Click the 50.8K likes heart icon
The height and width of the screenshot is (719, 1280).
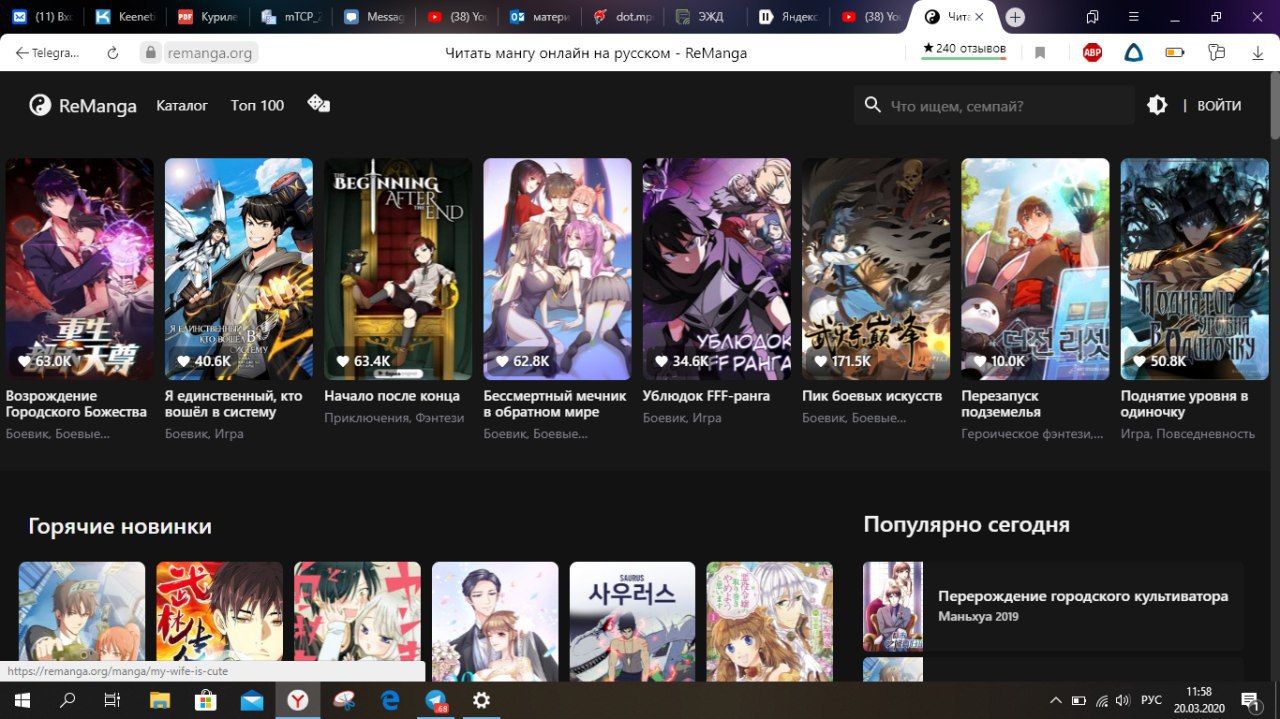[1138, 361]
